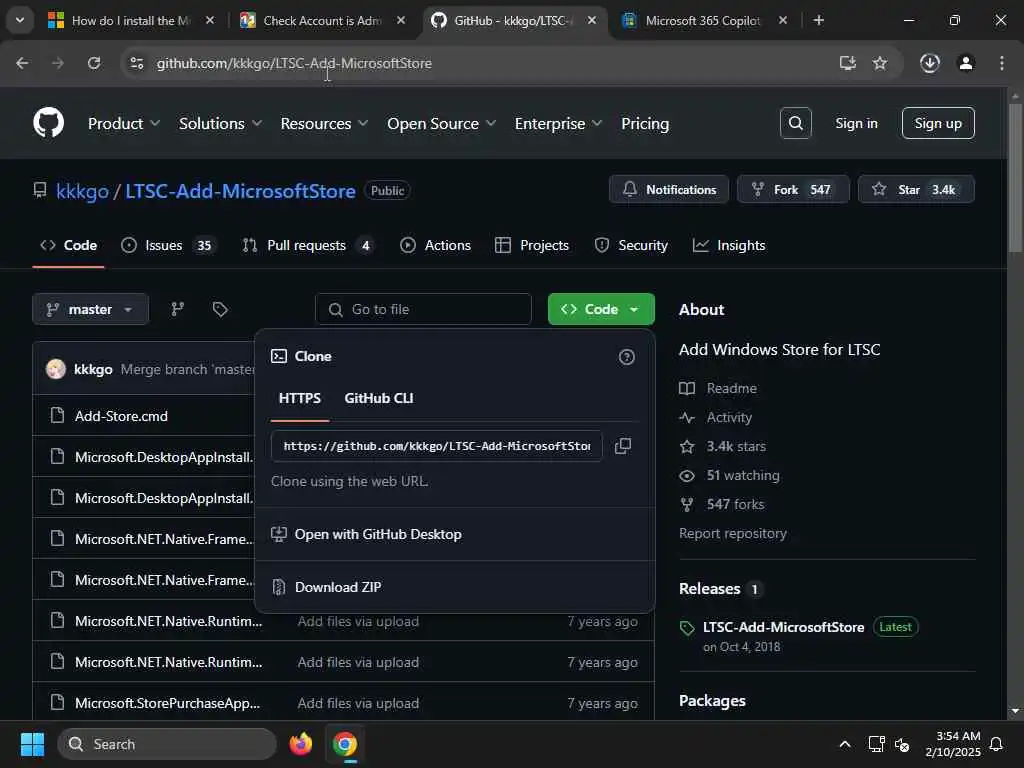The height and width of the screenshot is (768, 1024).
Task: Open the Chrome profile icon
Action: pos(966,63)
